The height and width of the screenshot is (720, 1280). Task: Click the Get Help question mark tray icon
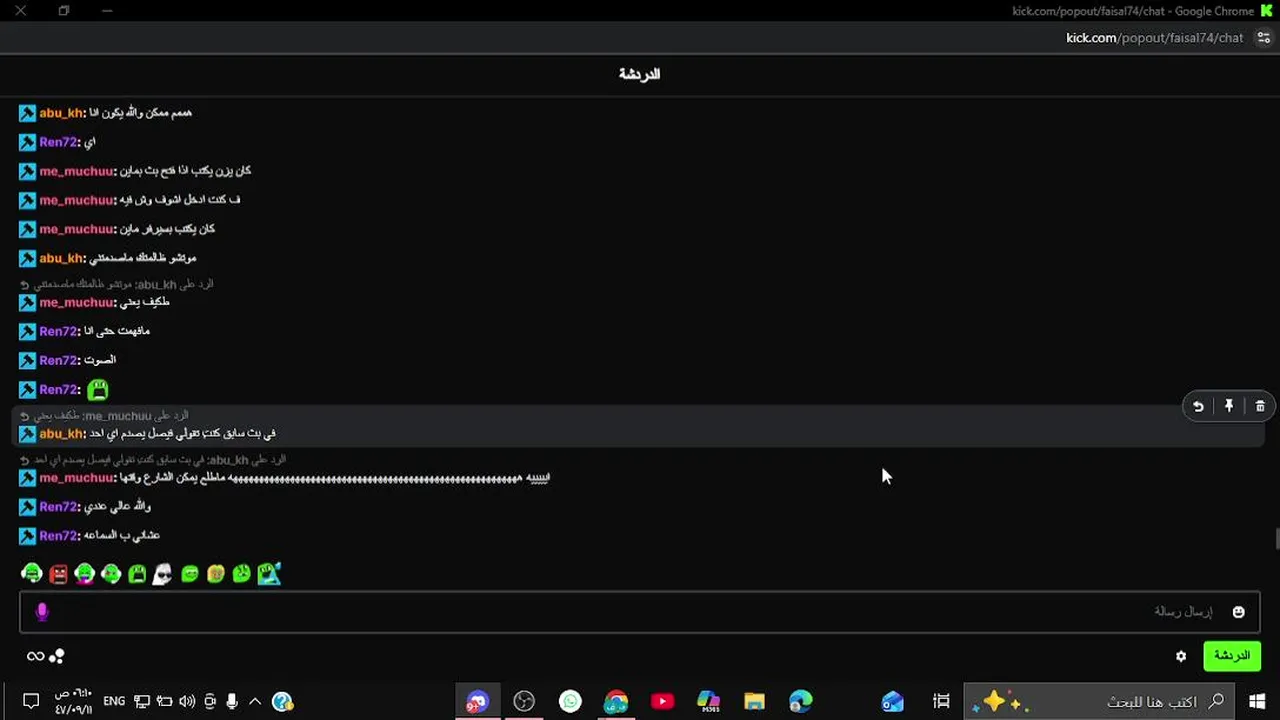click(282, 701)
